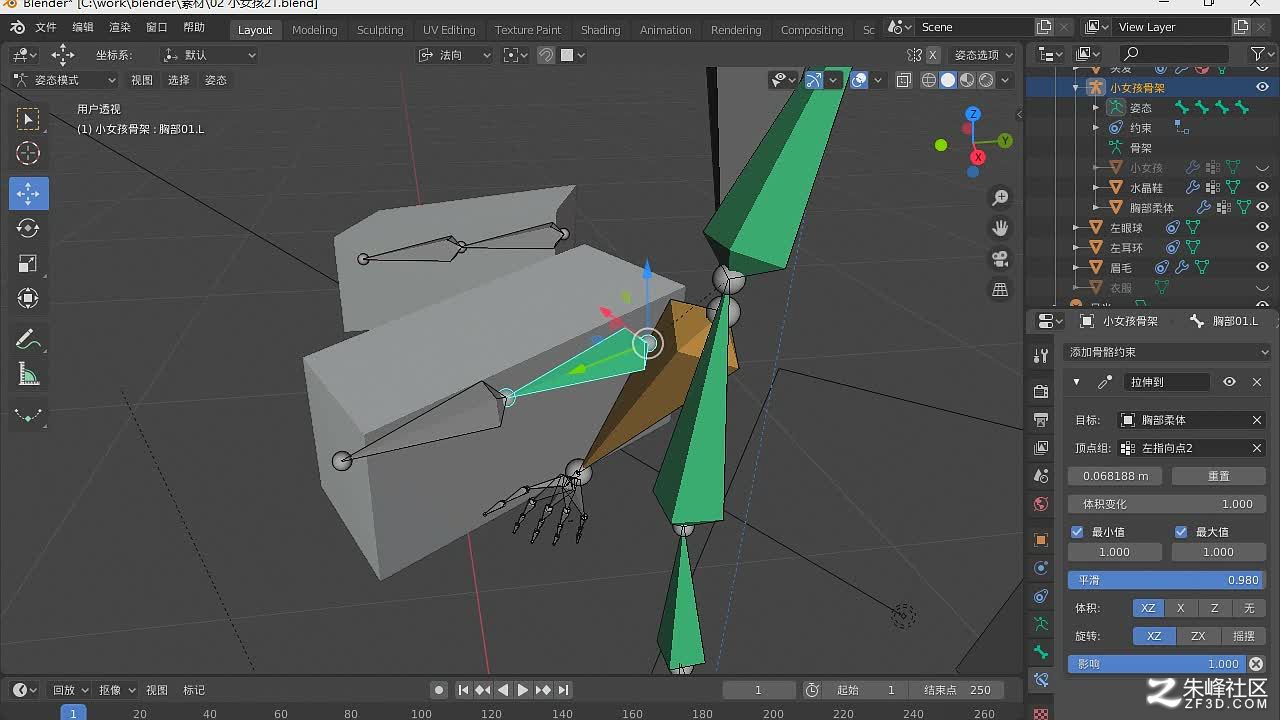Activate the 3D Cursor tool

click(x=28, y=153)
